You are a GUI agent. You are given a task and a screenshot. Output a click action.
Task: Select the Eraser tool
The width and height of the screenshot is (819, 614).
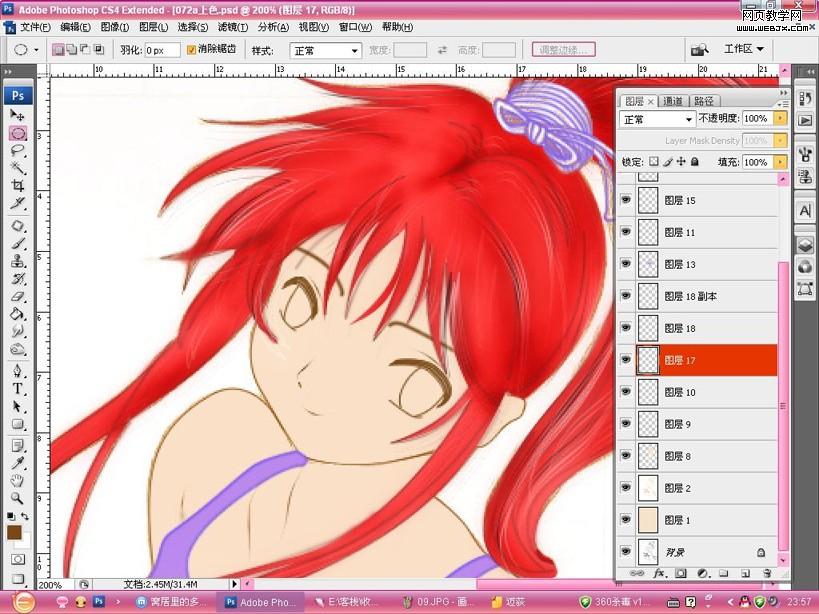[x=18, y=296]
